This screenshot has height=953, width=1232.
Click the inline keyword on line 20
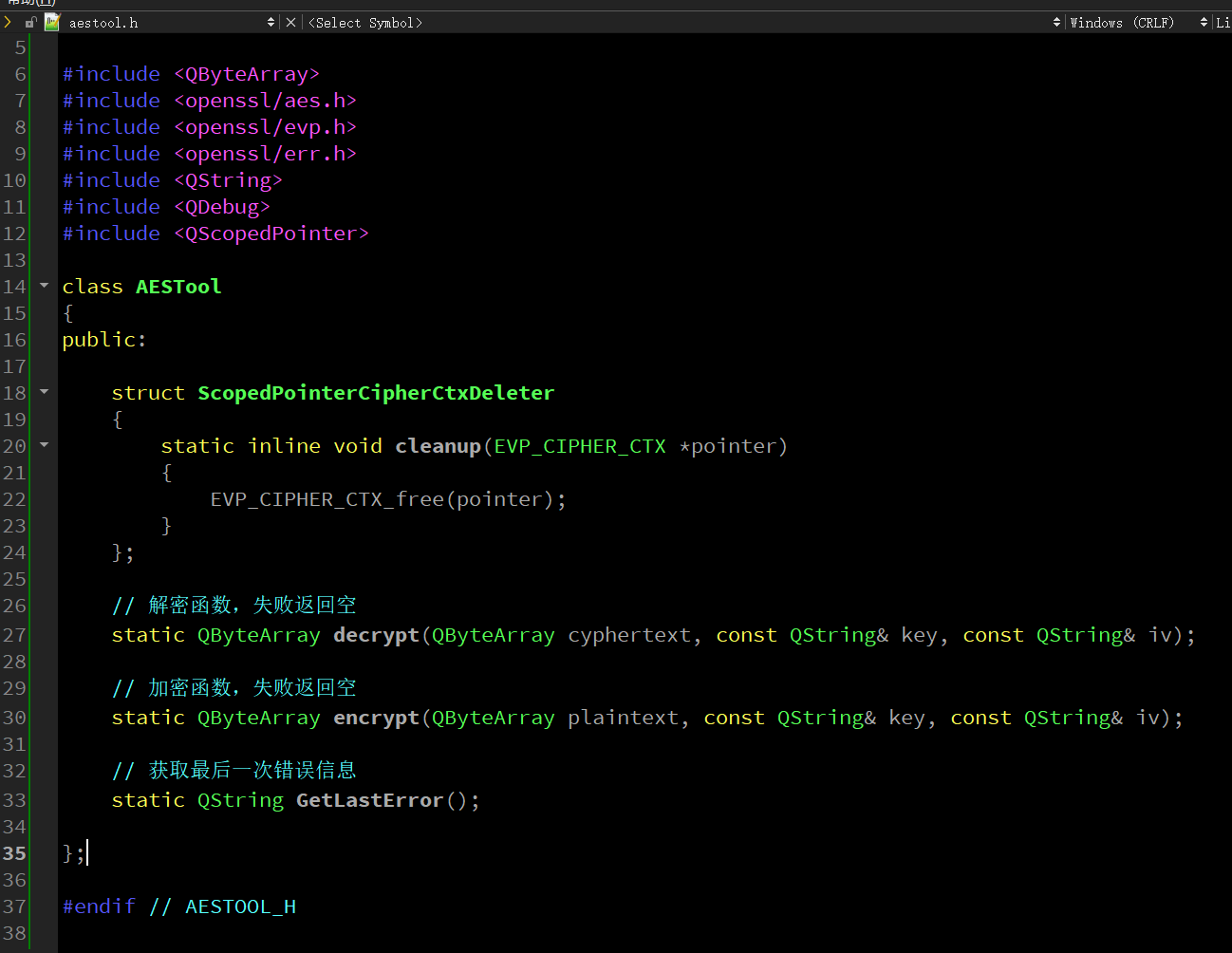[x=284, y=446]
